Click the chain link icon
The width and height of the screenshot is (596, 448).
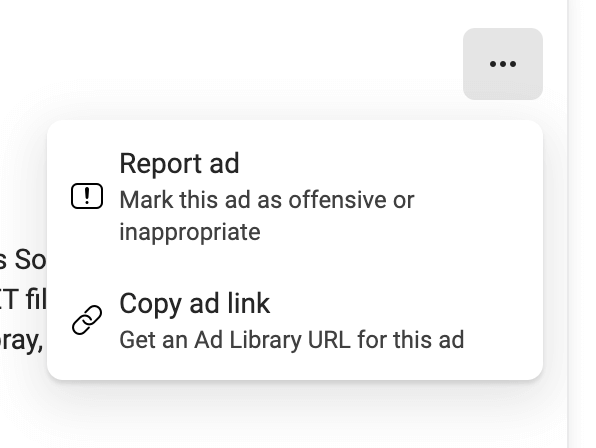(x=87, y=320)
